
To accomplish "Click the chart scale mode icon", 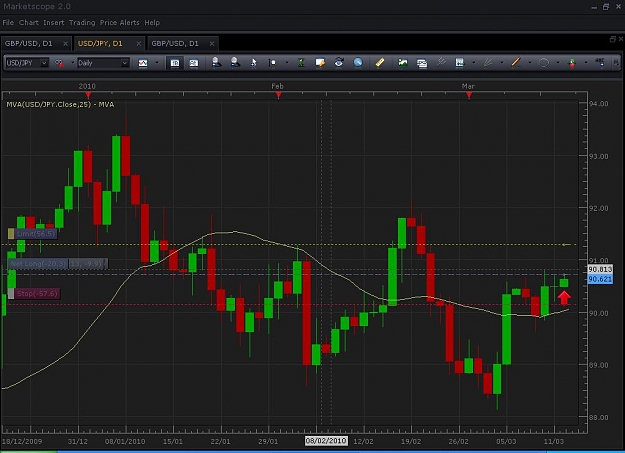I will pos(272,63).
